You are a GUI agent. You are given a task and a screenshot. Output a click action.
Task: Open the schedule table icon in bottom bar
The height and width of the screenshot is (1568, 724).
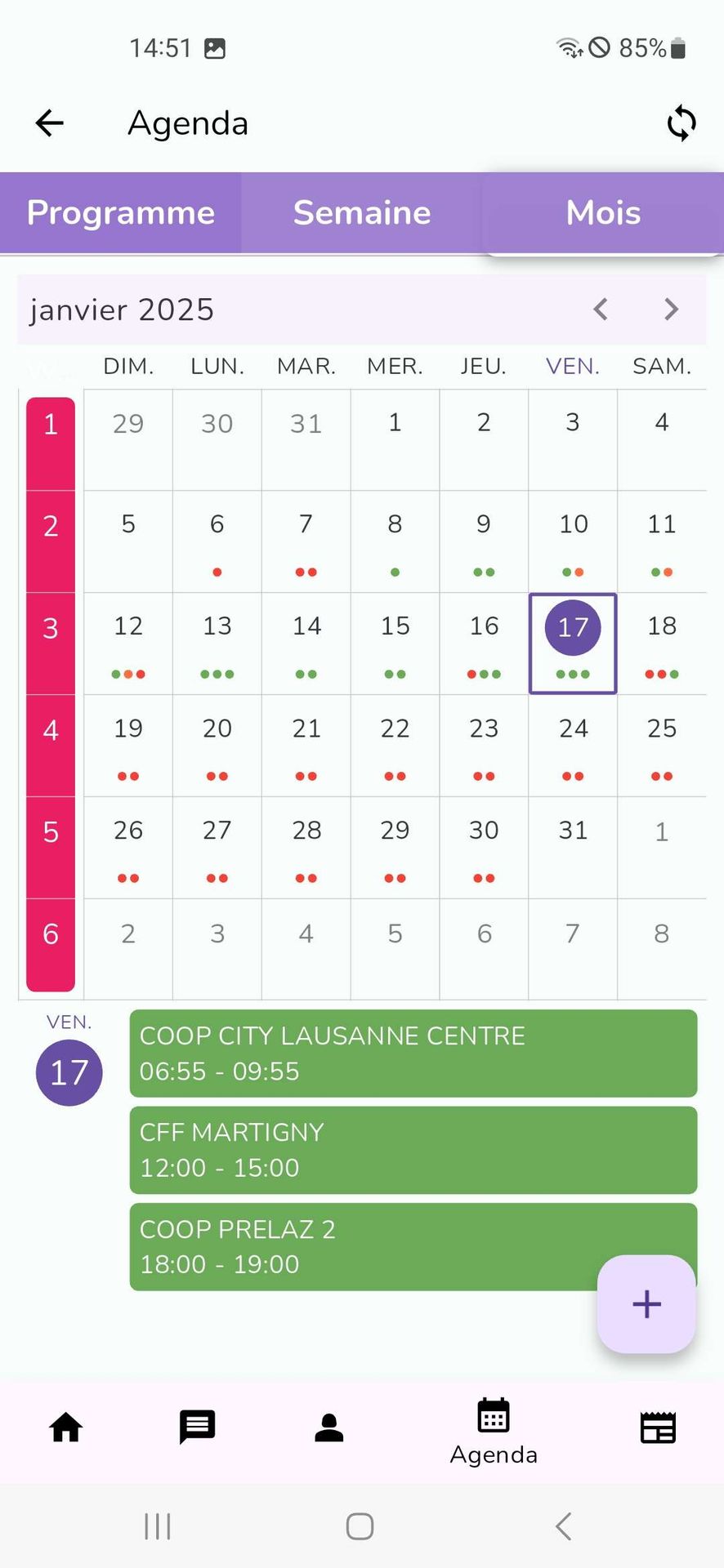click(x=658, y=1428)
